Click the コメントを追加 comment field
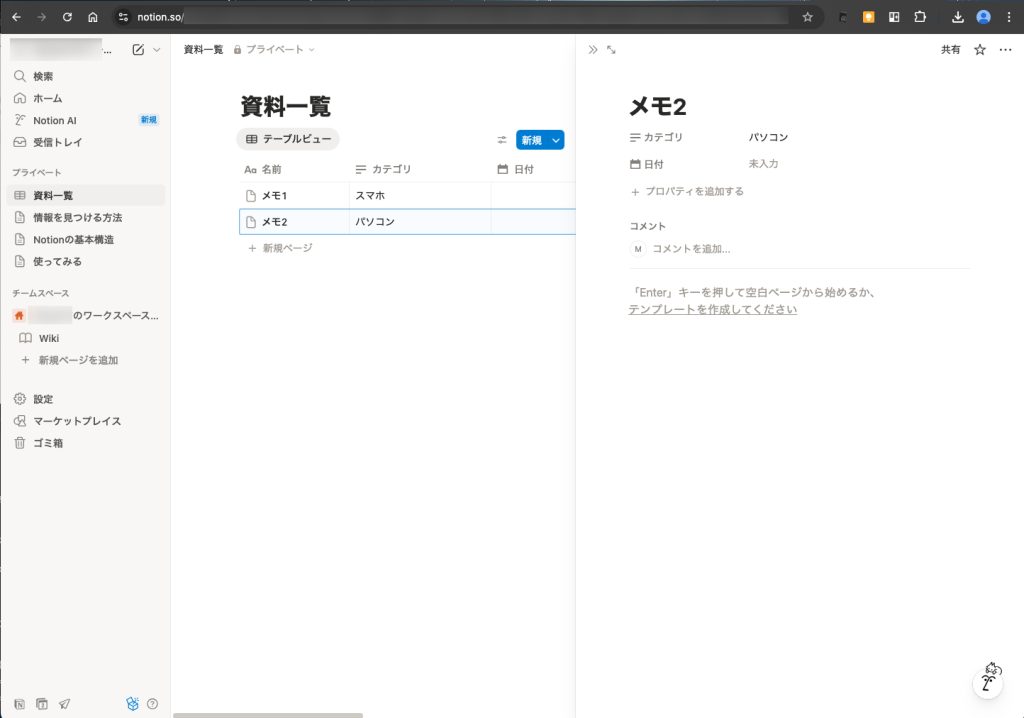 (x=691, y=249)
